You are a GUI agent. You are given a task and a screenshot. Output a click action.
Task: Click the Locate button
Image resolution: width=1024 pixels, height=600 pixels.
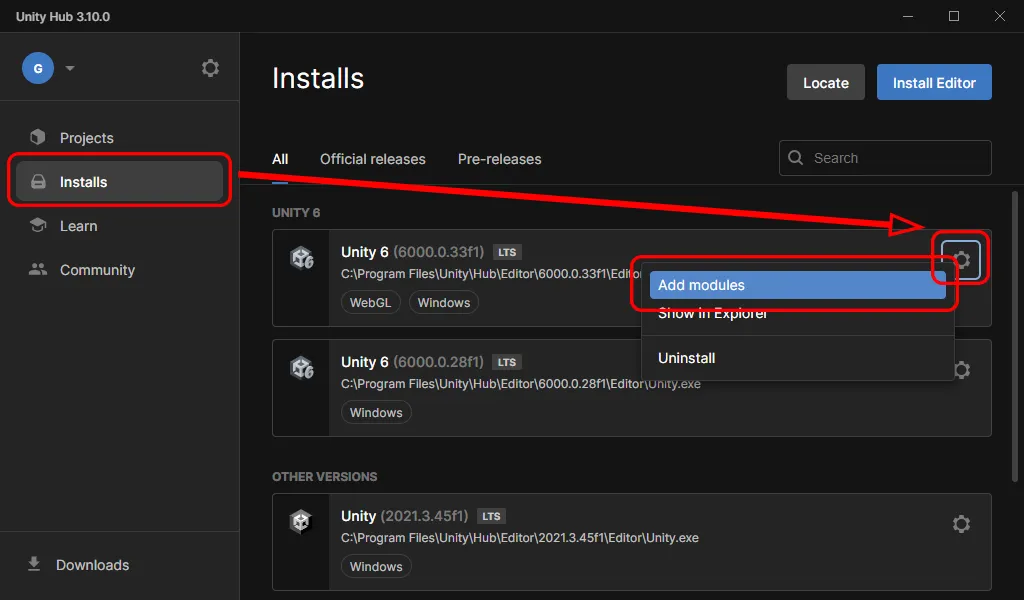click(825, 83)
